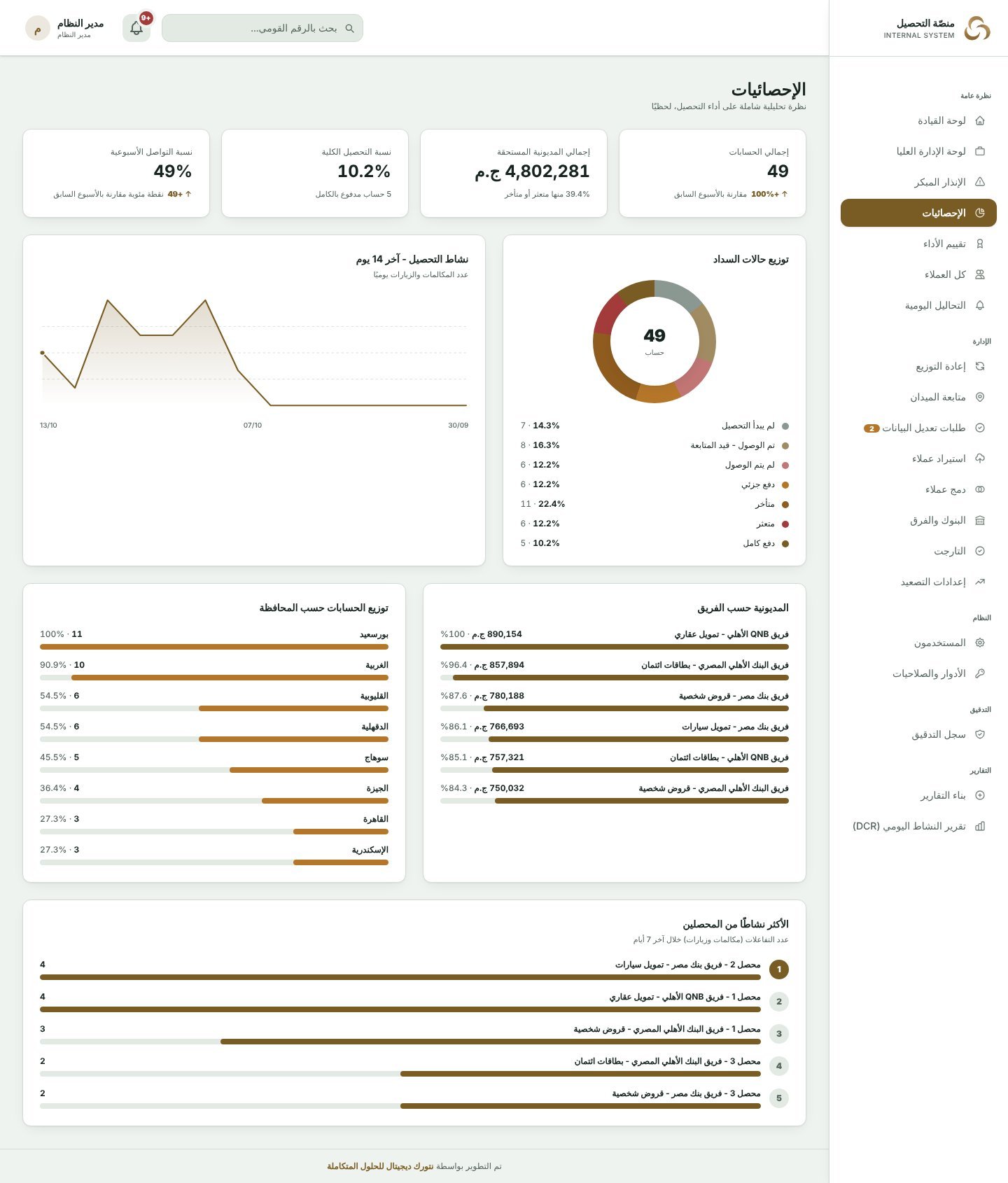Click the البنوك والفرق bank icon

980,520
